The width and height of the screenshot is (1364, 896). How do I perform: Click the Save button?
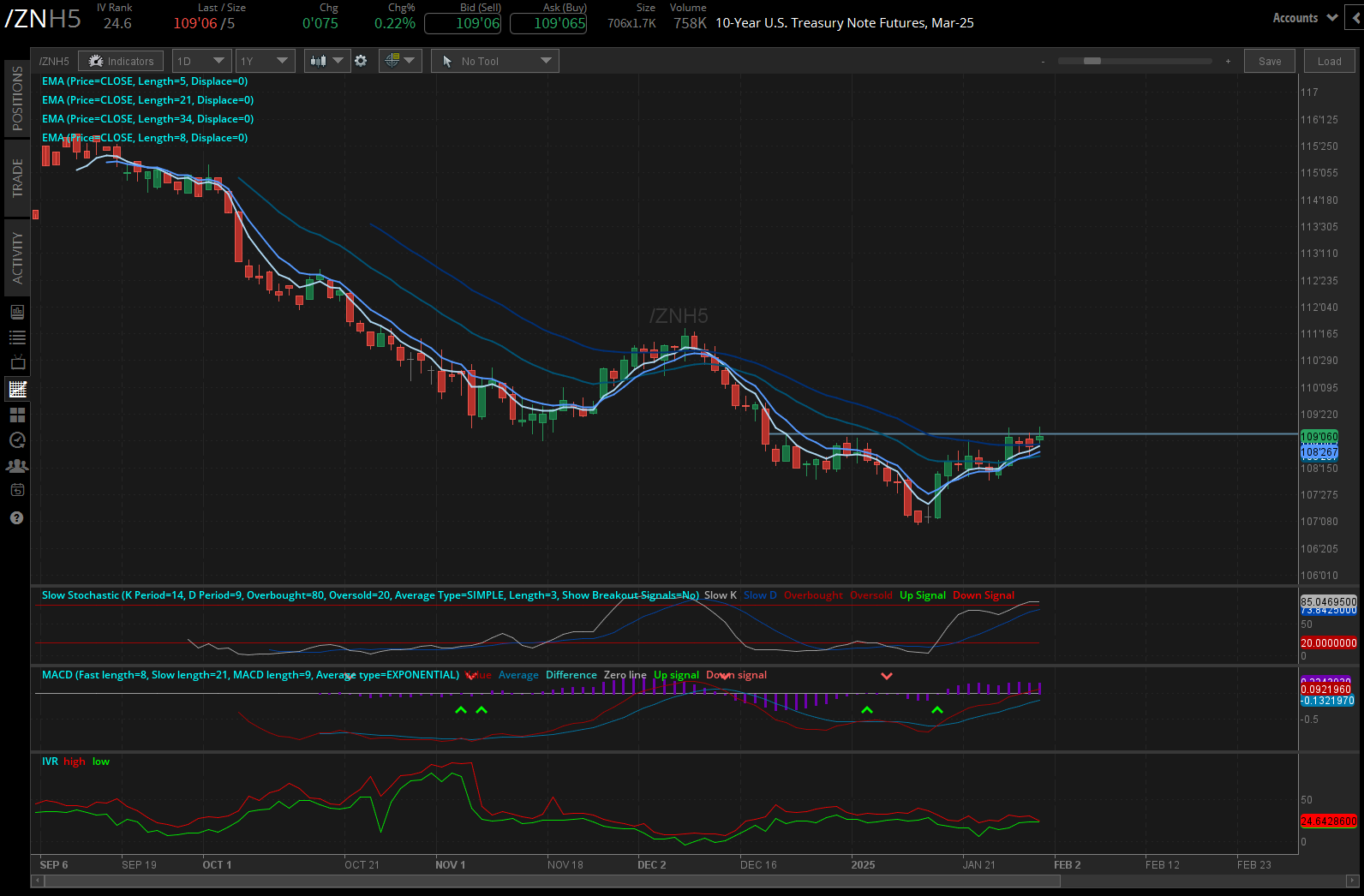click(x=1270, y=61)
